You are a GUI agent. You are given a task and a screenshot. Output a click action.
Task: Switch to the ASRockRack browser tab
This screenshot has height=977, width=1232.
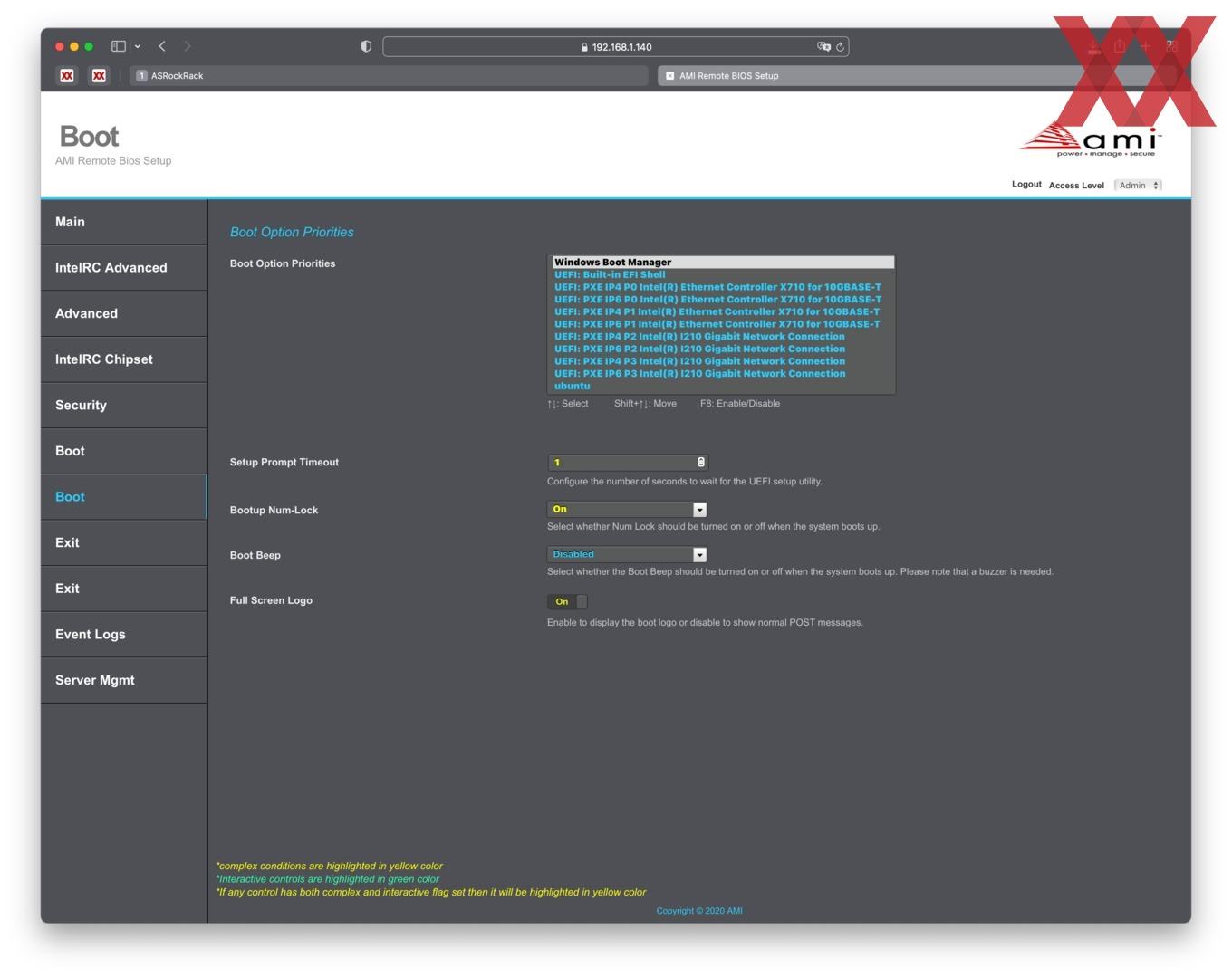tap(389, 76)
